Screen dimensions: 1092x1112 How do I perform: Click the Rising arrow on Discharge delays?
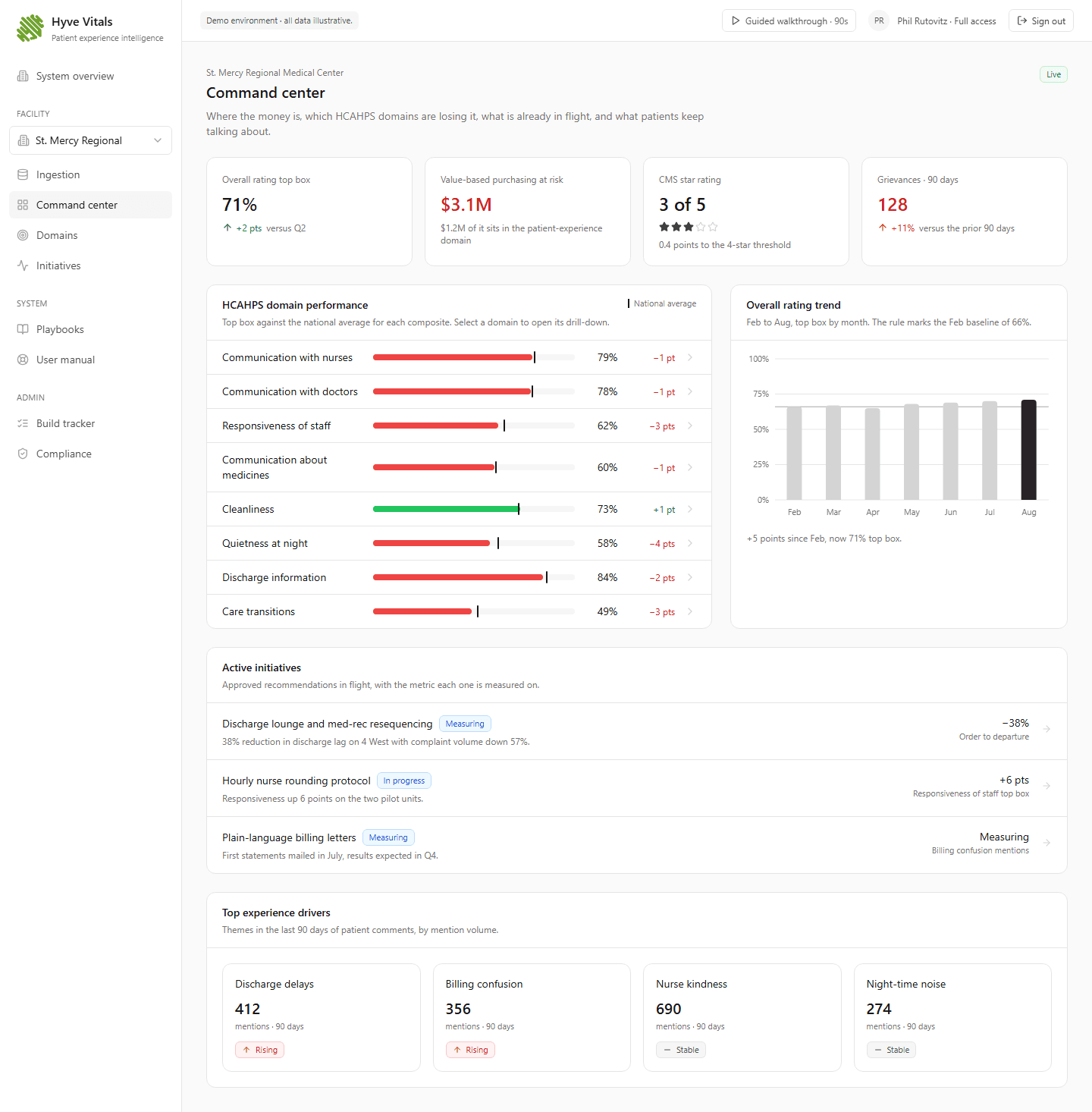(246, 1050)
